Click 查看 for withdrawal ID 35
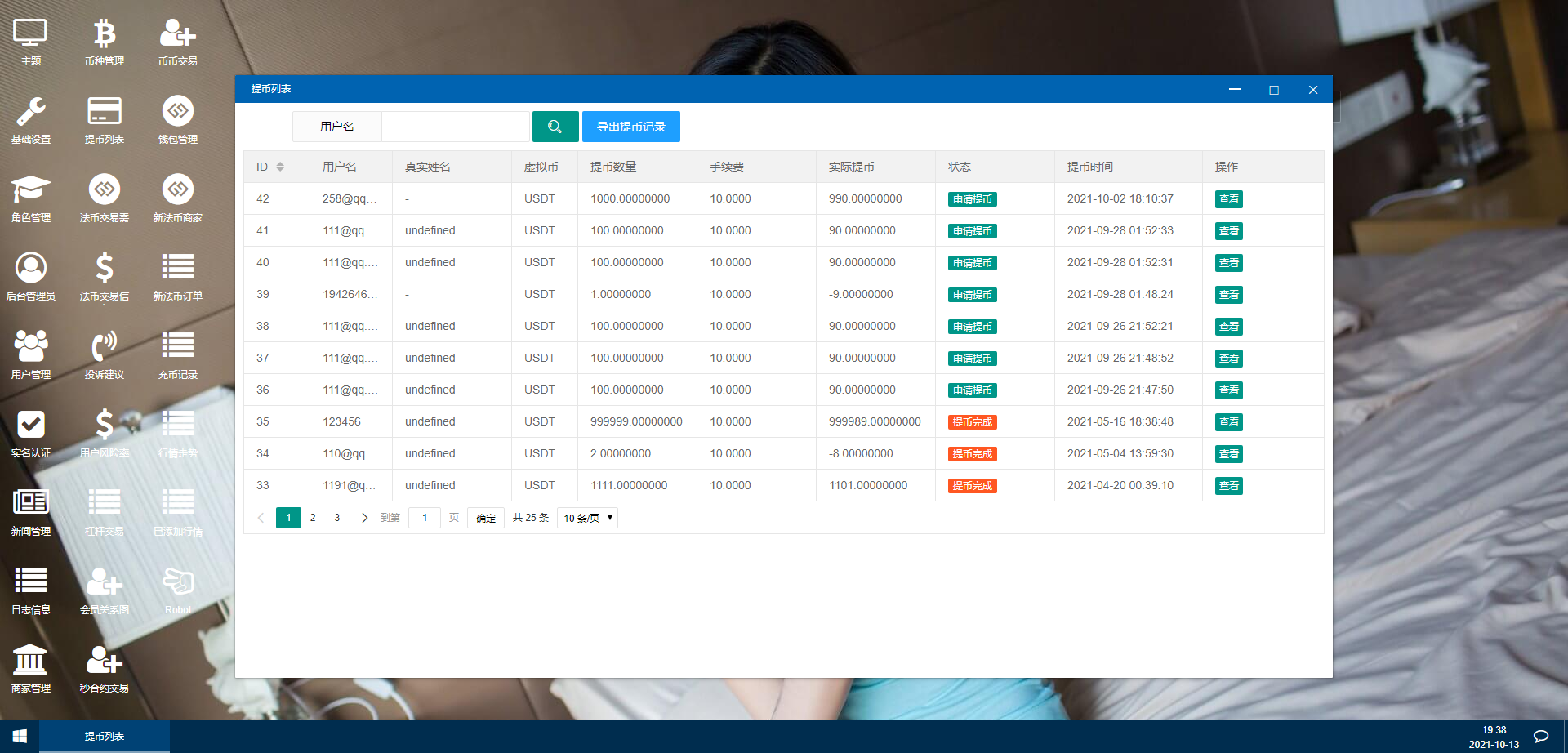The height and width of the screenshot is (753, 1568). click(1228, 422)
